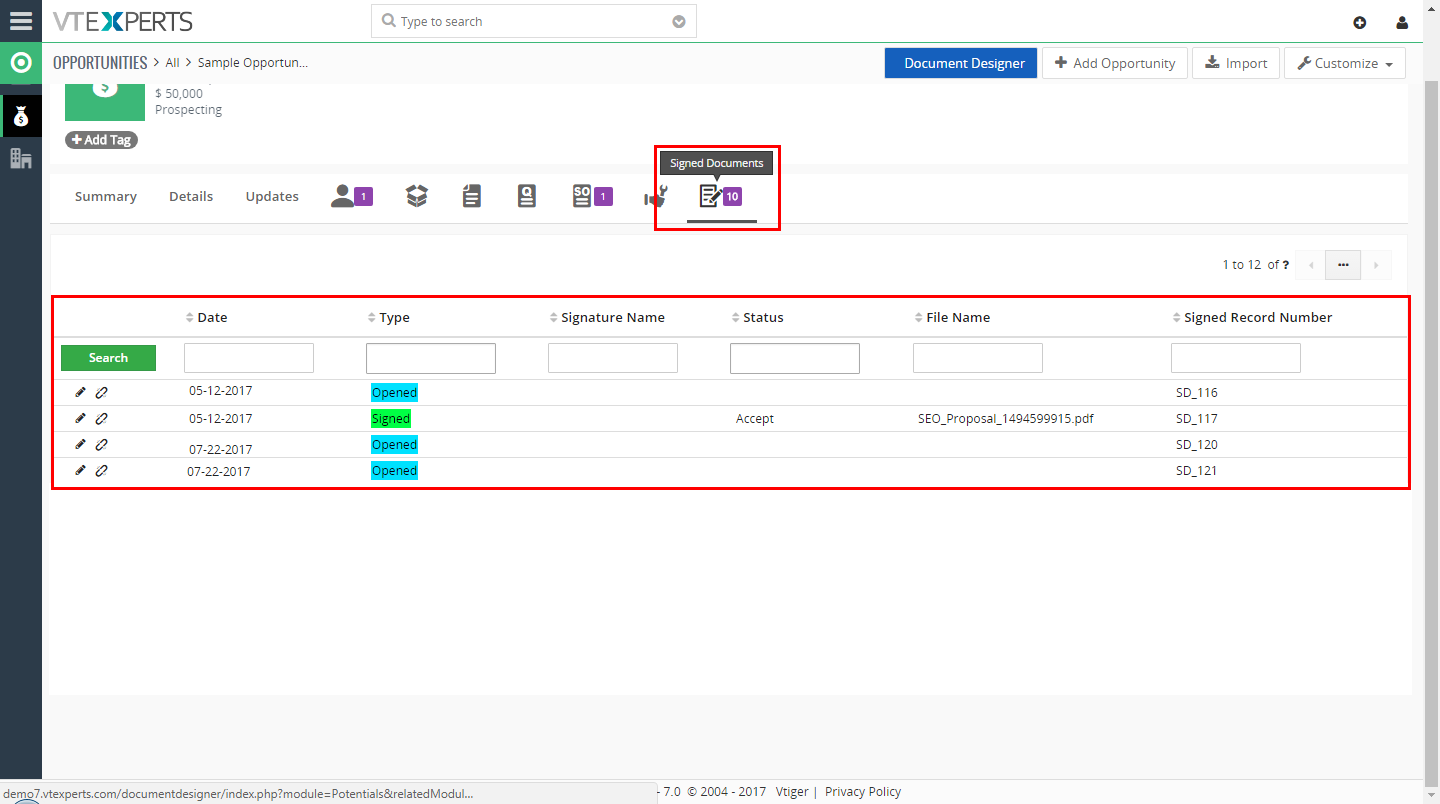Click the link icon for SD_121

(x=101, y=470)
